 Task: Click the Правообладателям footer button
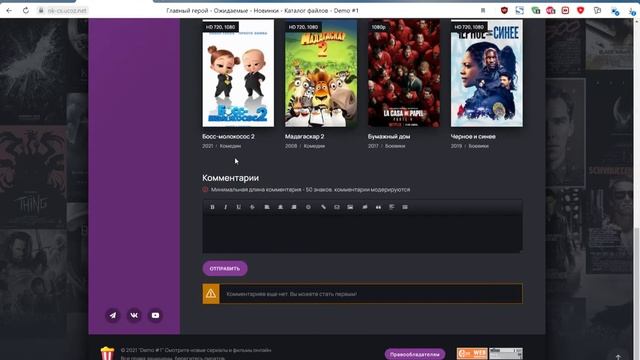[415, 354]
